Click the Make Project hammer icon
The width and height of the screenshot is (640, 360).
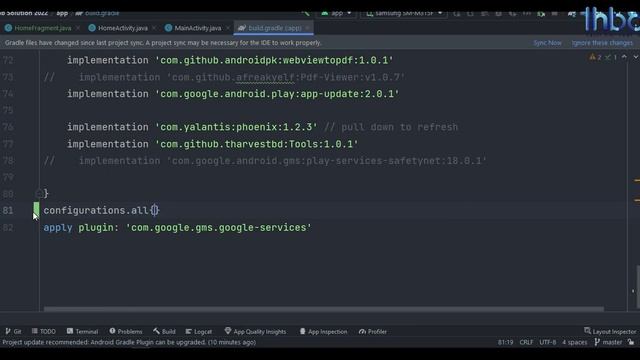point(305,13)
